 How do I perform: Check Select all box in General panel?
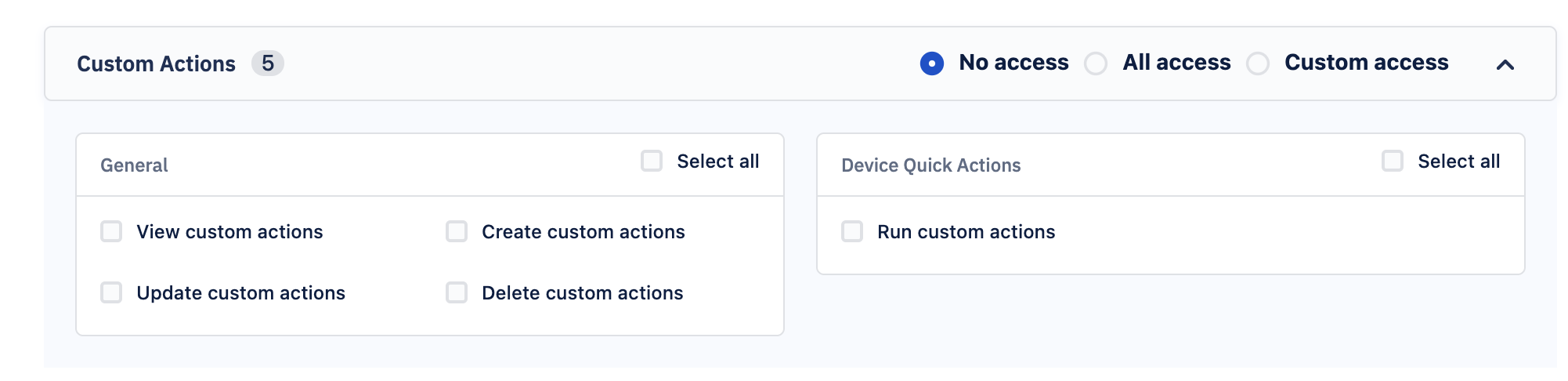652,161
